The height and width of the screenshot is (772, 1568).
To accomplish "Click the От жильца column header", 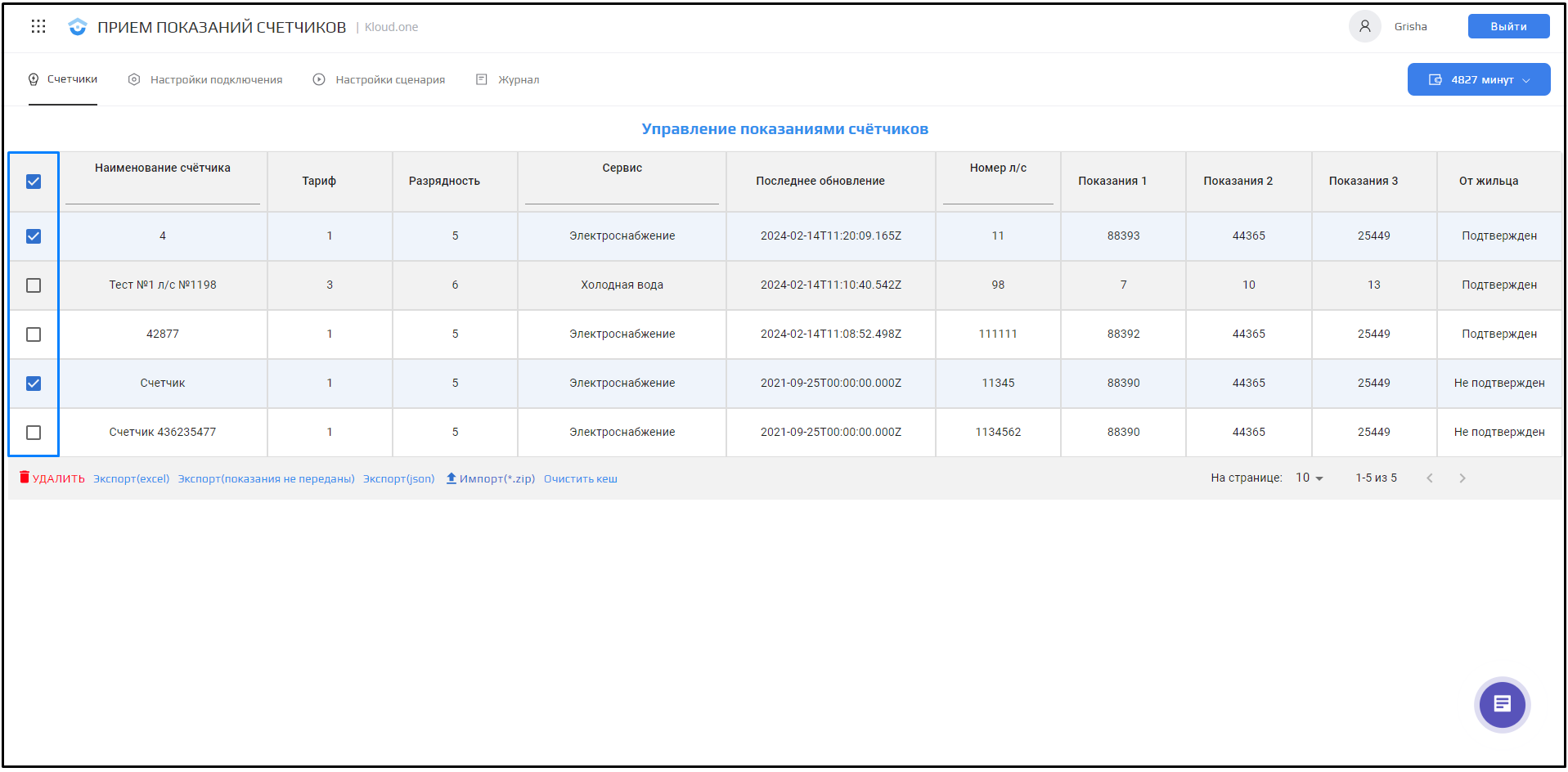I will (1489, 181).
